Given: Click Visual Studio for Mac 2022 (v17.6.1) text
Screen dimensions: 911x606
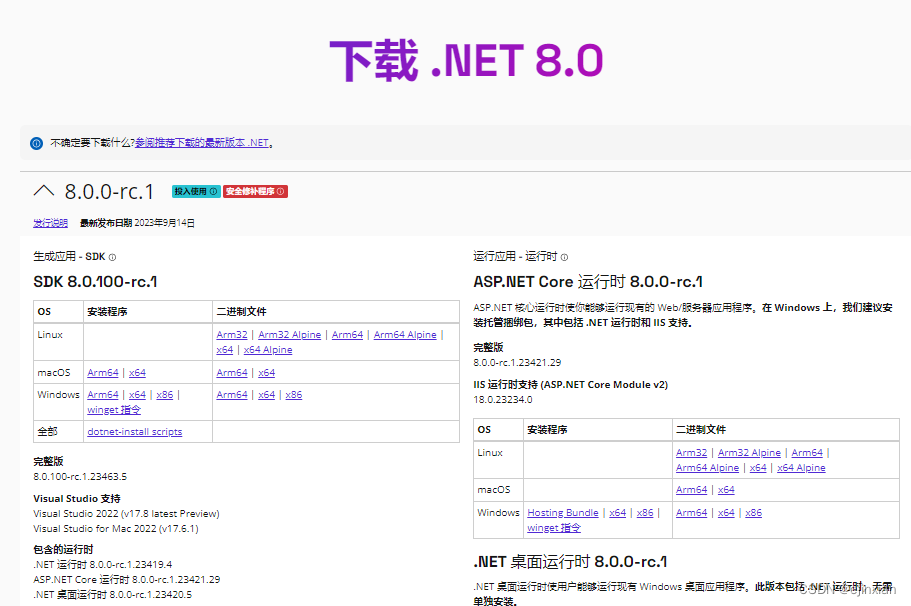Looking at the screenshot, I should point(116,529).
